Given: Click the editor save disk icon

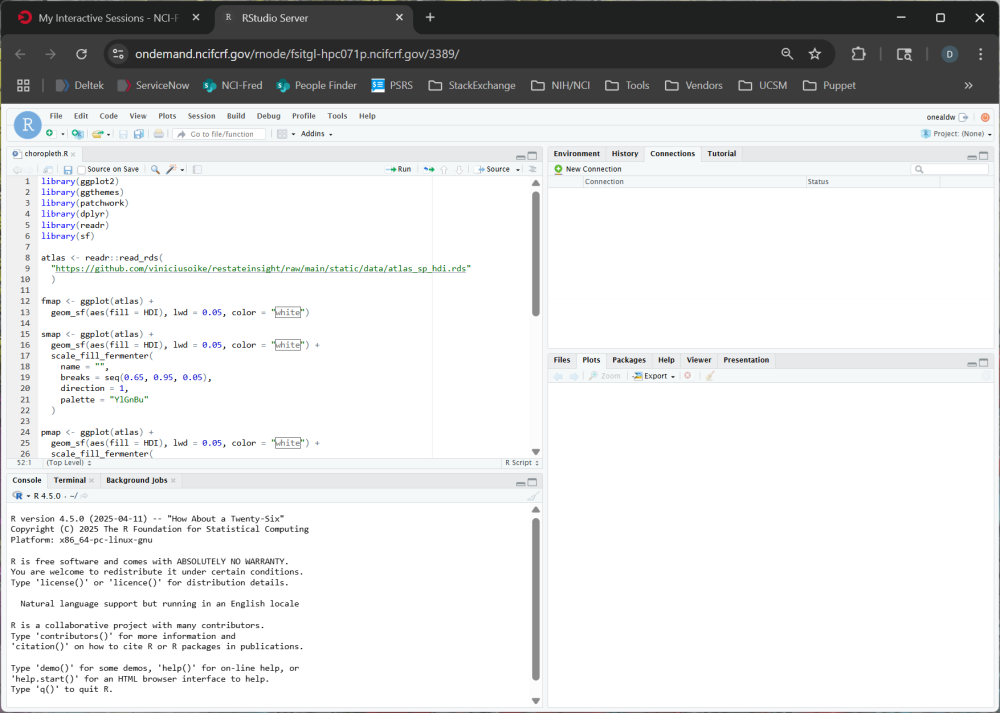Looking at the screenshot, I should tap(68, 170).
